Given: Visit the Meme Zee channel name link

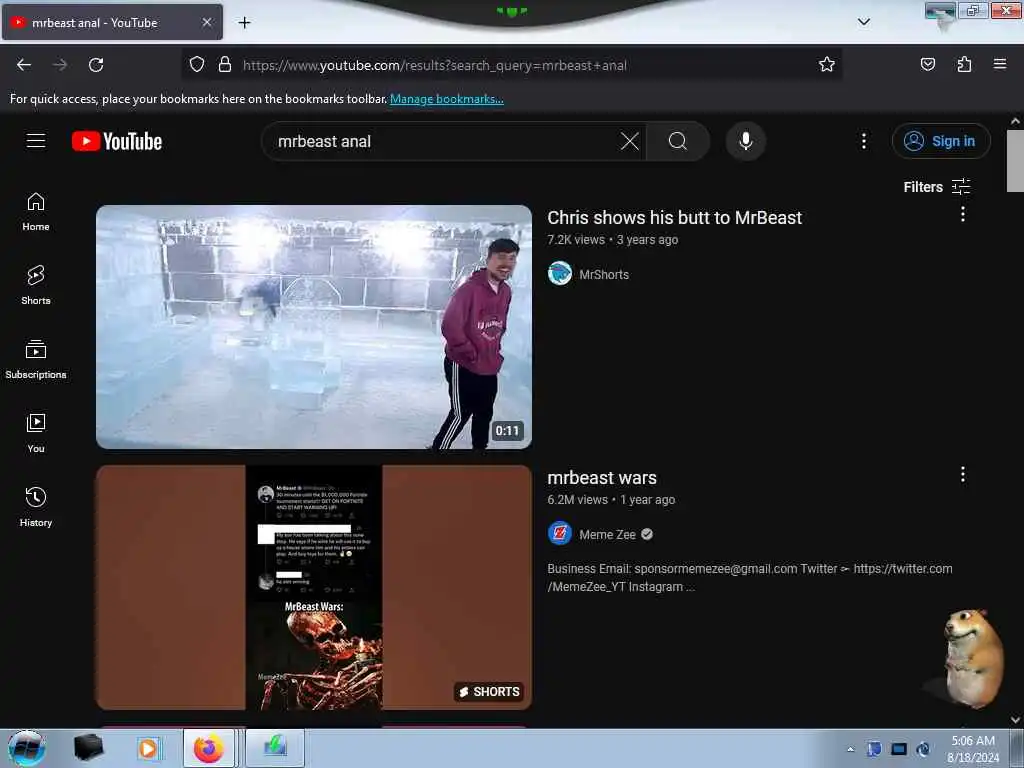Looking at the screenshot, I should 607,534.
